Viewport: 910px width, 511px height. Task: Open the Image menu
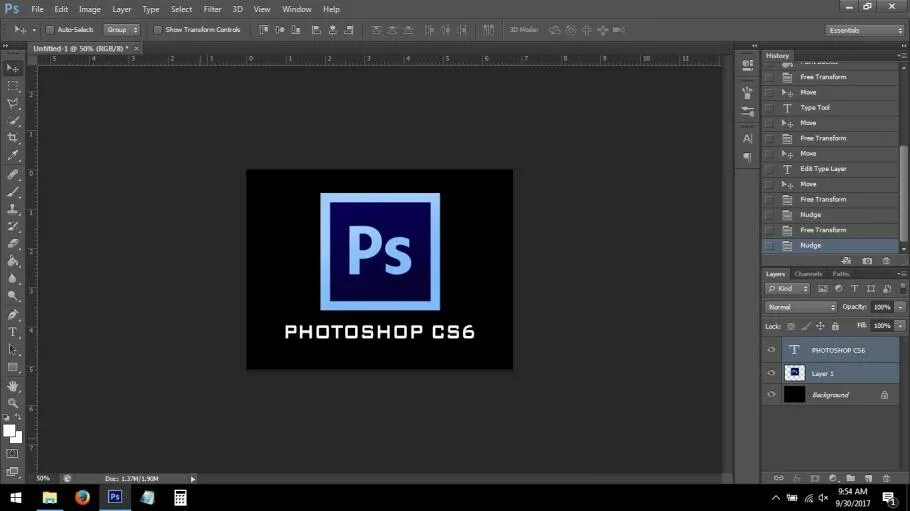[x=89, y=9]
